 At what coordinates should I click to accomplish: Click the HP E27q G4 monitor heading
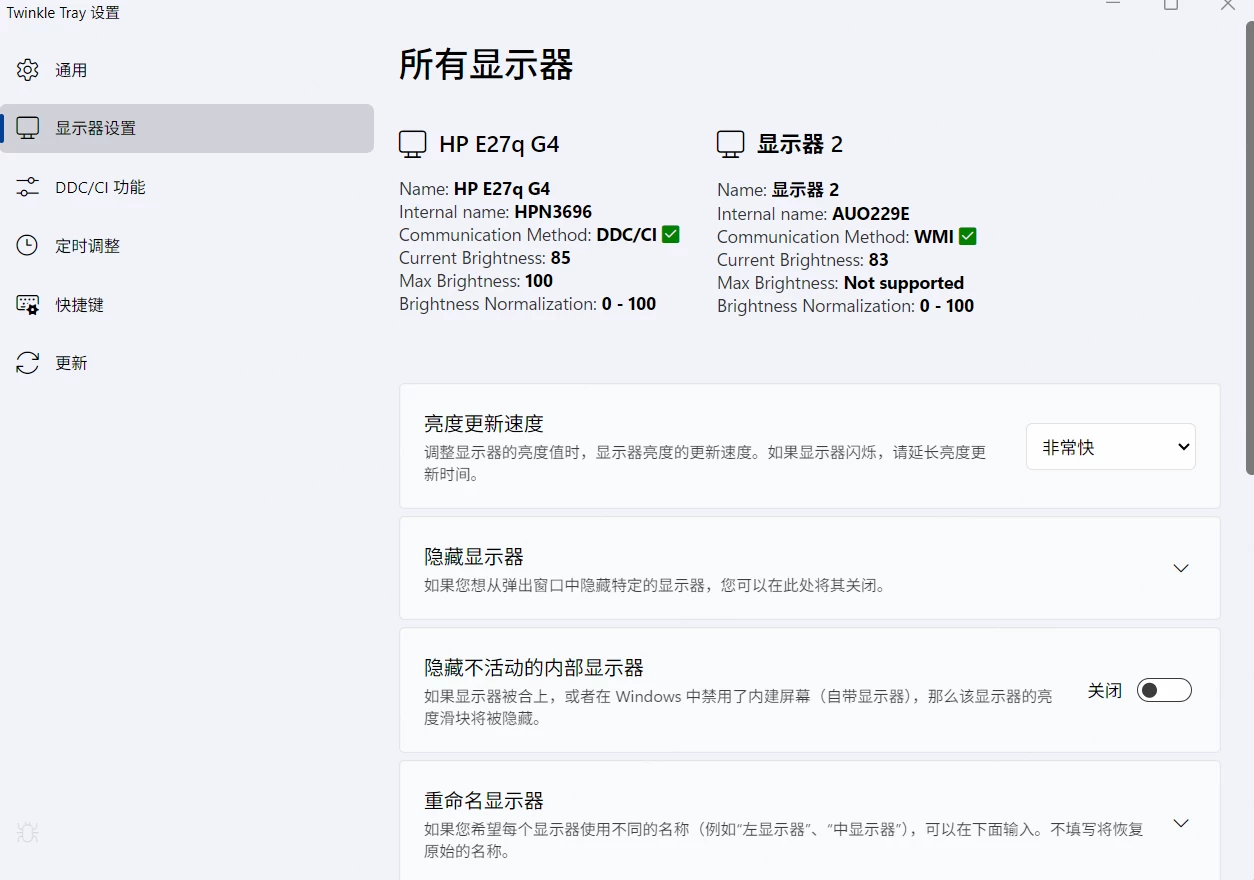pyautogui.click(x=499, y=144)
